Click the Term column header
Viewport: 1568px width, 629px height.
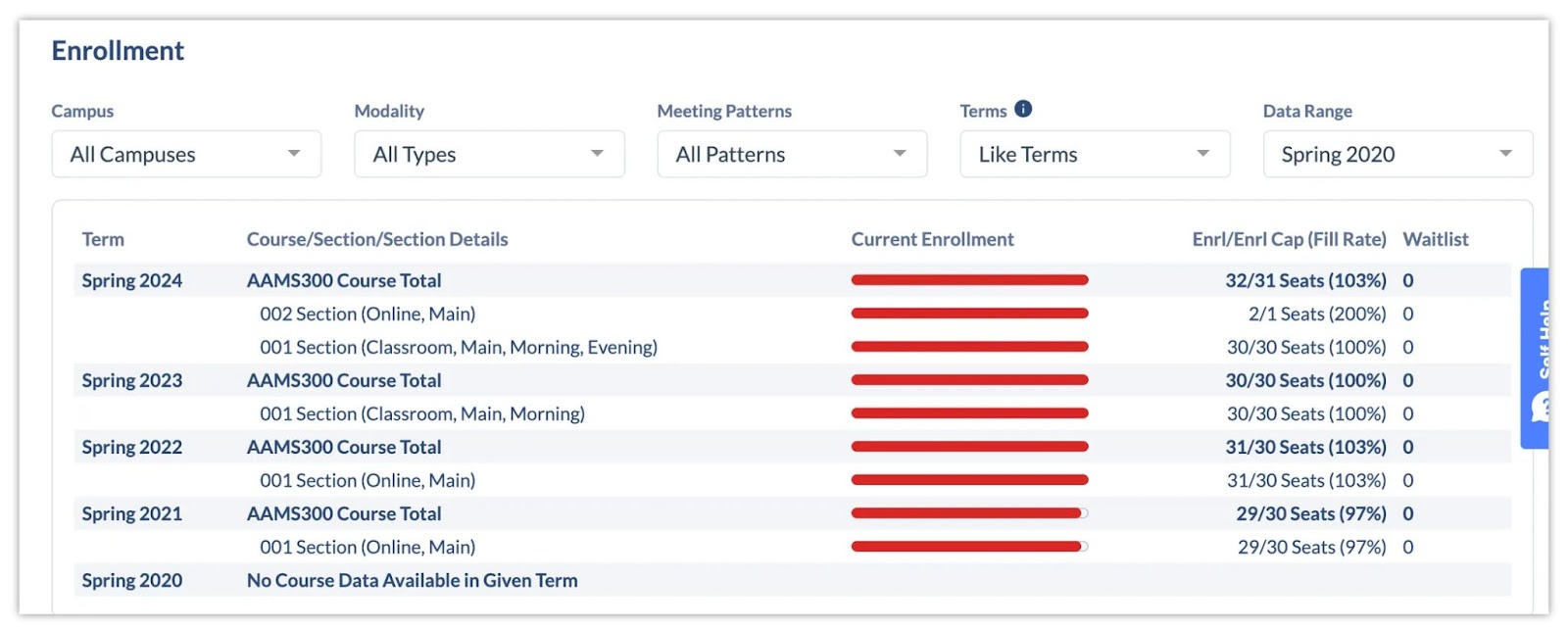click(x=103, y=239)
